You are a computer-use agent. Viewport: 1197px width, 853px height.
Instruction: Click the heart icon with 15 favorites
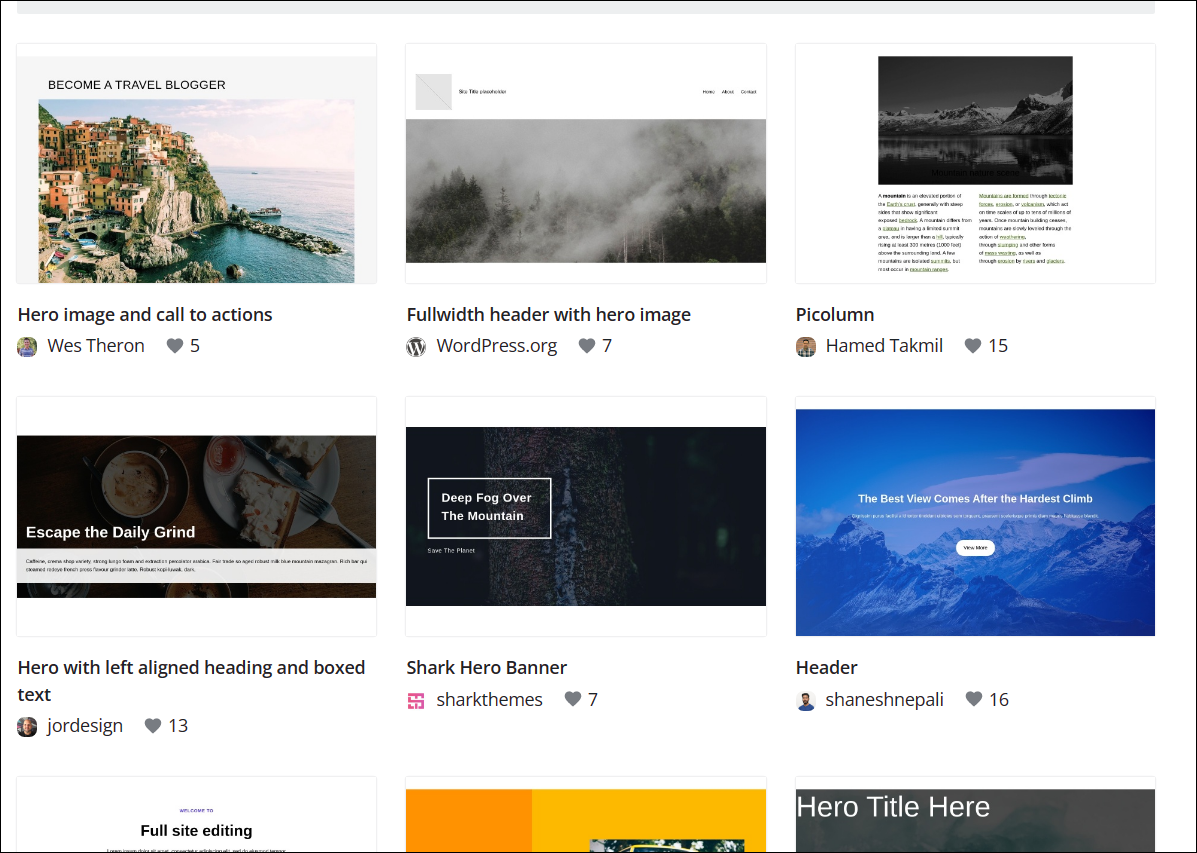(x=973, y=346)
